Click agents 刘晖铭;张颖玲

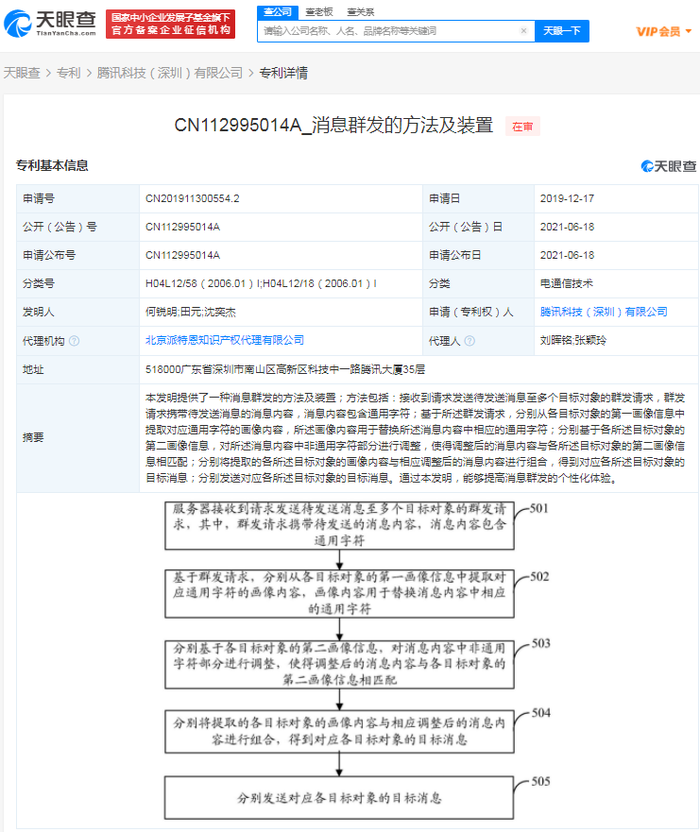click(x=573, y=341)
